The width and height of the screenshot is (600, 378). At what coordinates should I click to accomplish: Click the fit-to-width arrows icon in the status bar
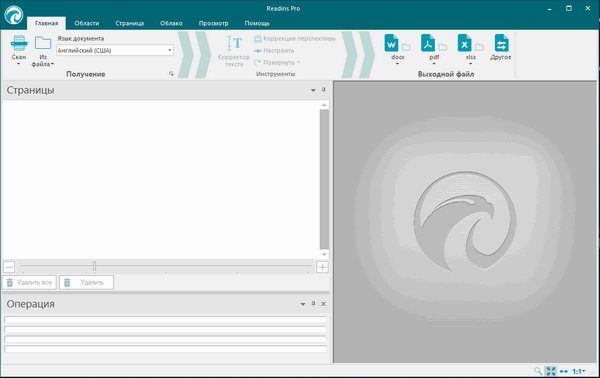[564, 371]
